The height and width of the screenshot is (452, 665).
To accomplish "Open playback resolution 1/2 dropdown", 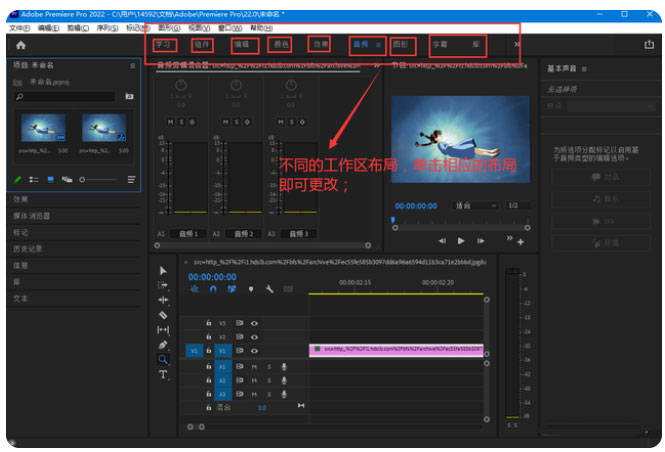I will pyautogui.click(x=518, y=206).
